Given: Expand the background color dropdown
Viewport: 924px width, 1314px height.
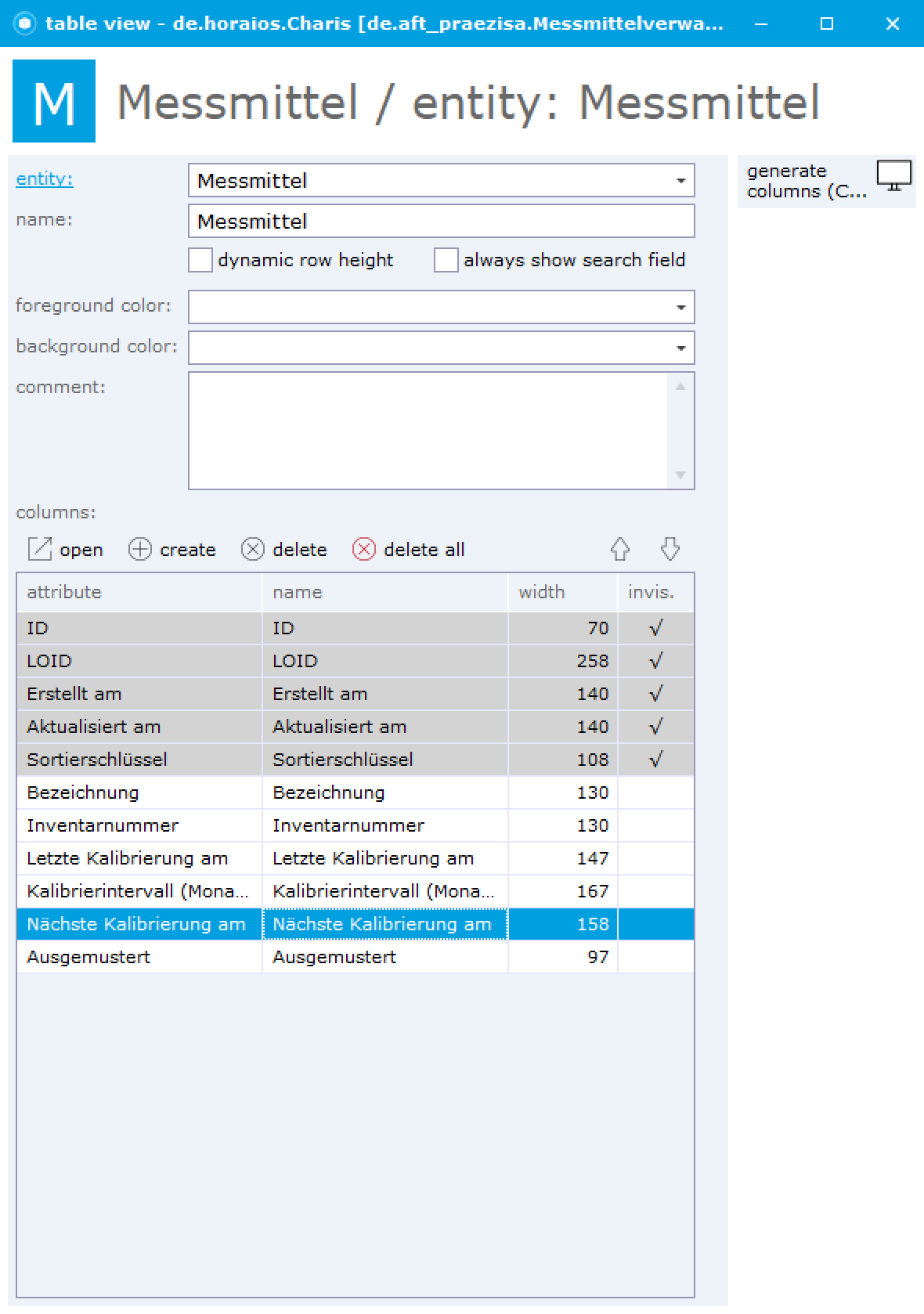Looking at the screenshot, I should pyautogui.click(x=681, y=348).
